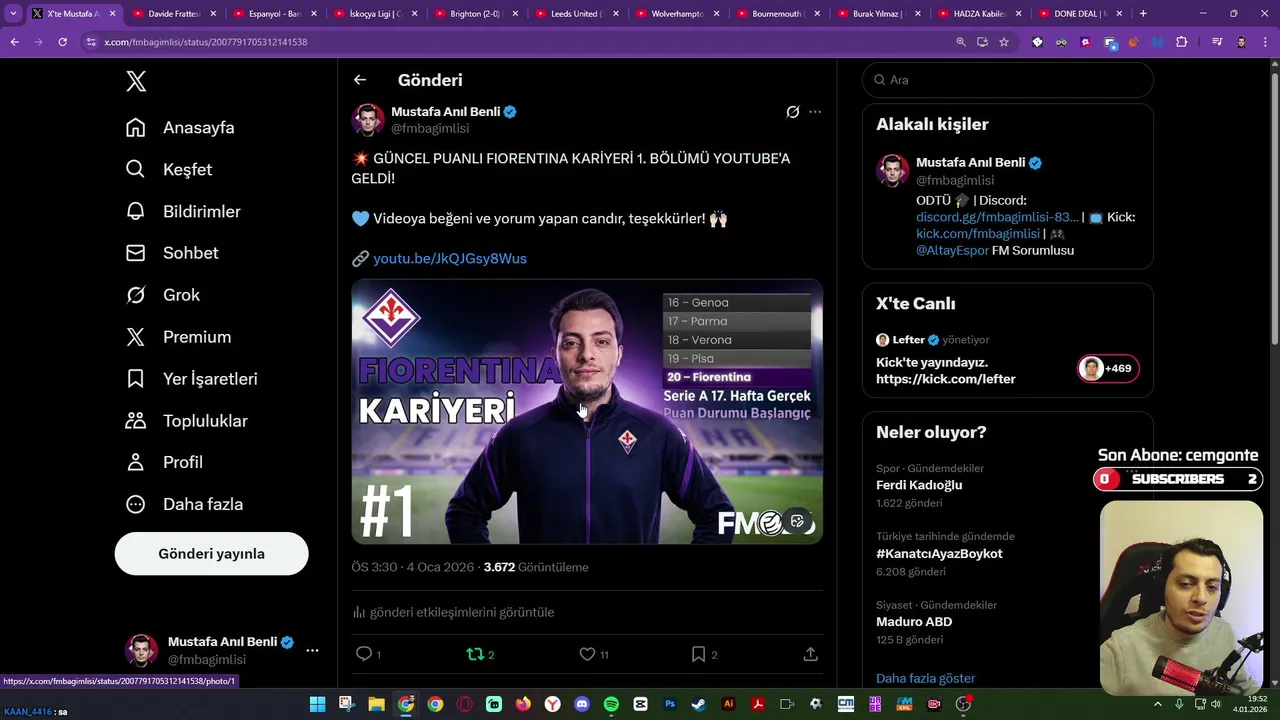This screenshot has width=1280, height=720.
Task: Click browser back button
Action: pos(14,42)
